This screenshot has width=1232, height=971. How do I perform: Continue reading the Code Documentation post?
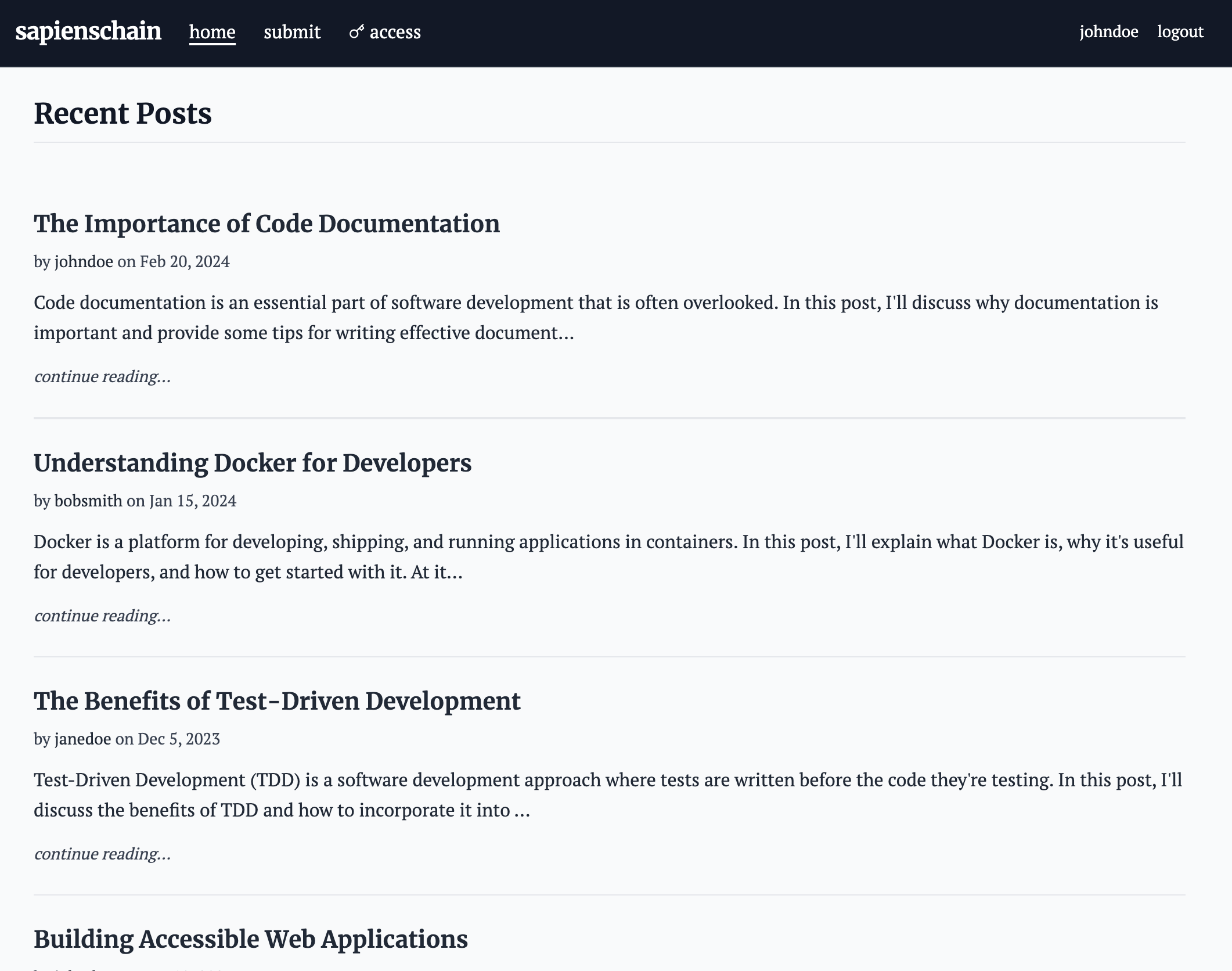point(102,376)
